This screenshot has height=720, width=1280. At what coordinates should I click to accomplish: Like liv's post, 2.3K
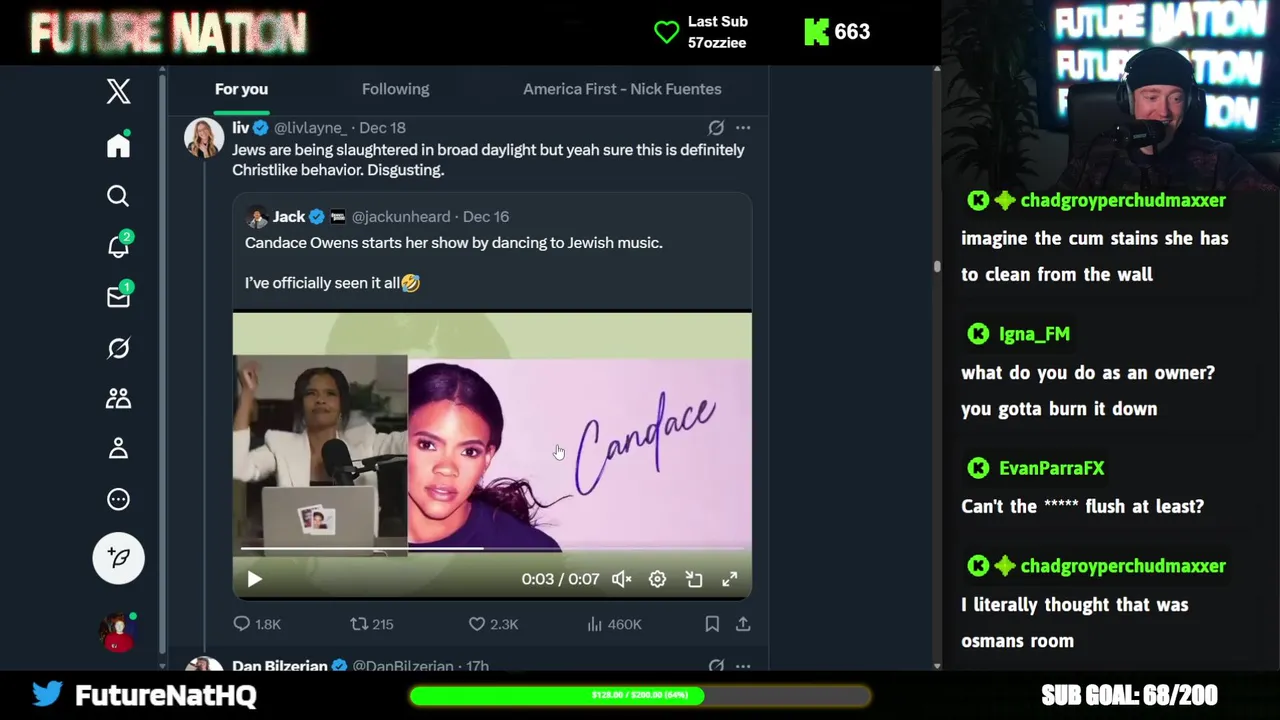click(x=493, y=624)
